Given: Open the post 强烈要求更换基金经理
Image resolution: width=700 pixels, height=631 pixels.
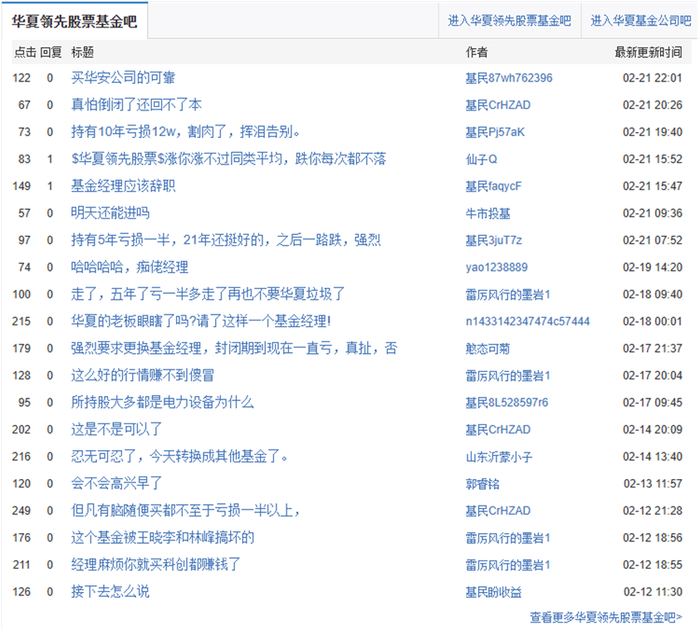Looking at the screenshot, I should point(234,348).
